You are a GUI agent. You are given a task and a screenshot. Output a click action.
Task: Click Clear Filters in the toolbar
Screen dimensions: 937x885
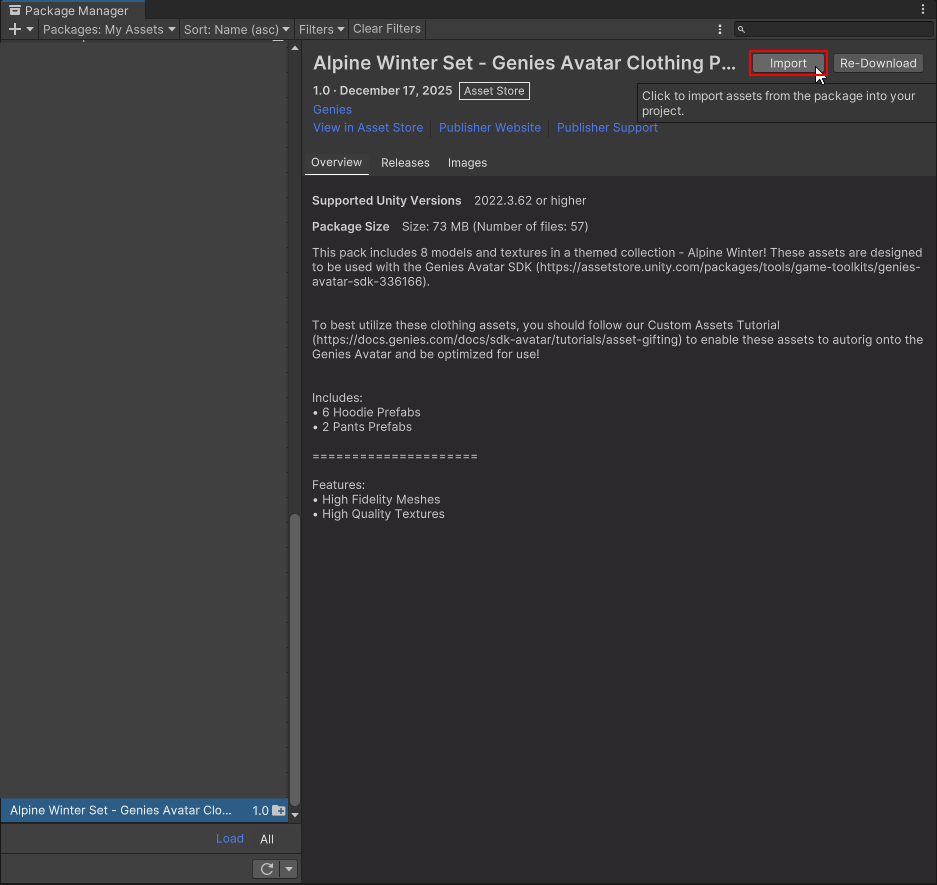point(387,29)
